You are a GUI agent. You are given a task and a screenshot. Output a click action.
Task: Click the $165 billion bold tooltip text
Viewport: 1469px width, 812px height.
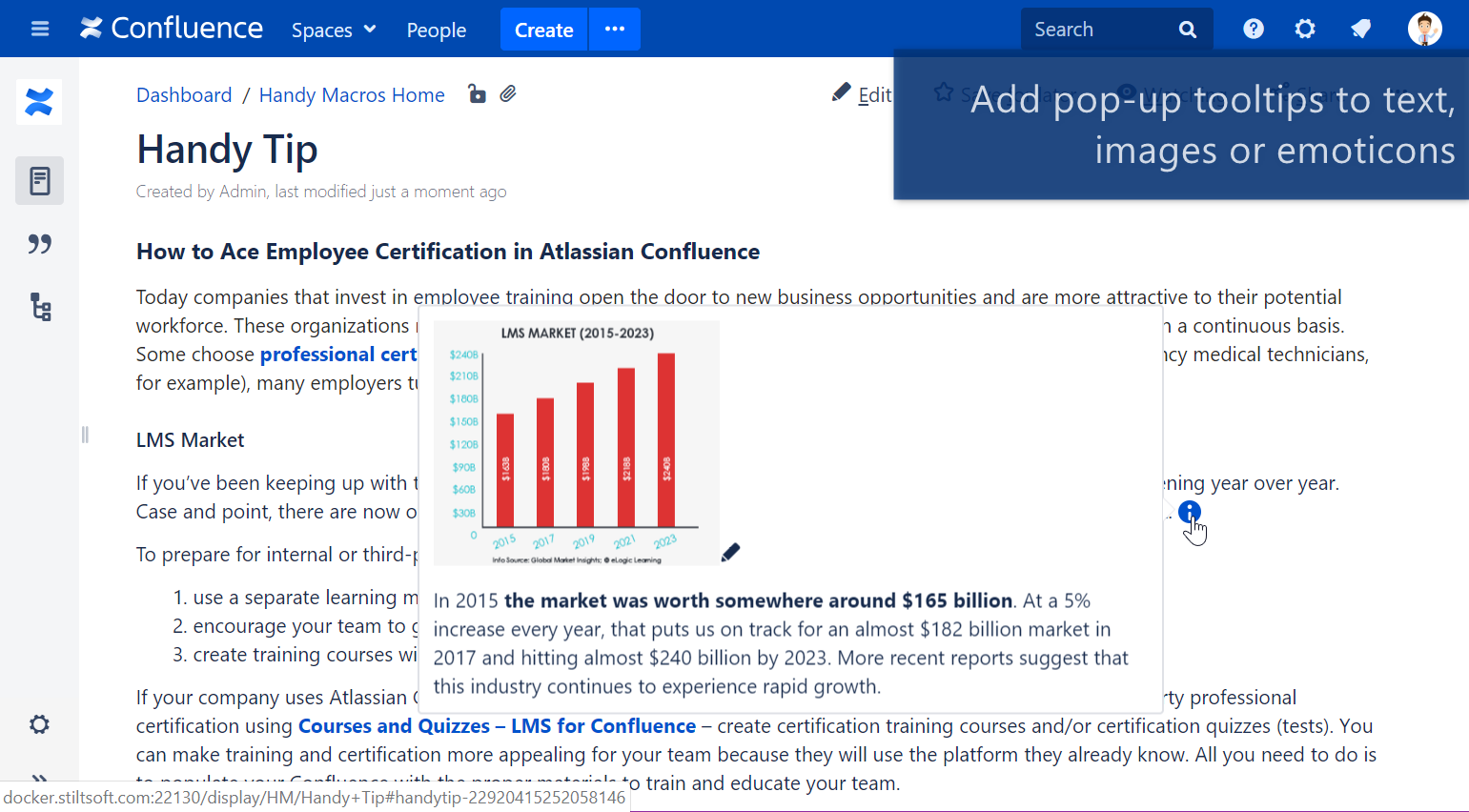coord(758,601)
